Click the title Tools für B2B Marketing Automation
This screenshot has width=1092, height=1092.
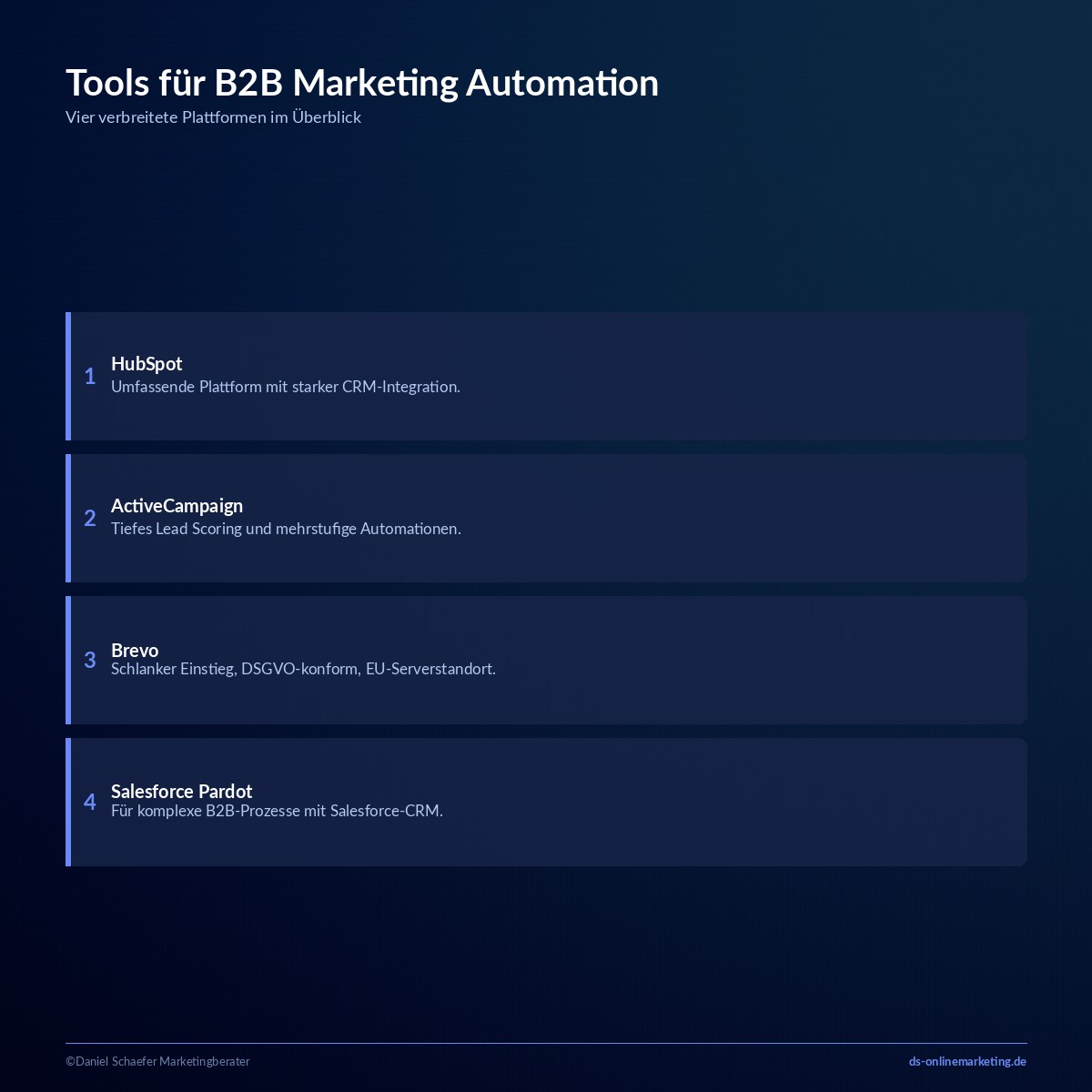362,83
